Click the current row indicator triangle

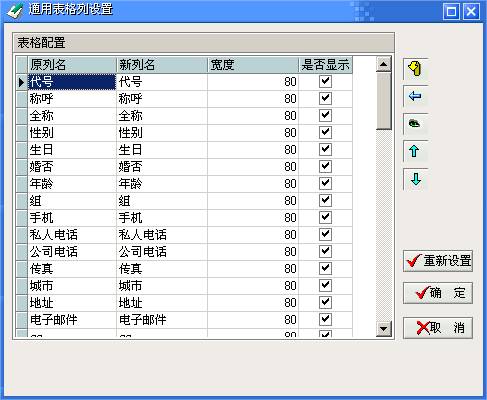(x=22, y=82)
